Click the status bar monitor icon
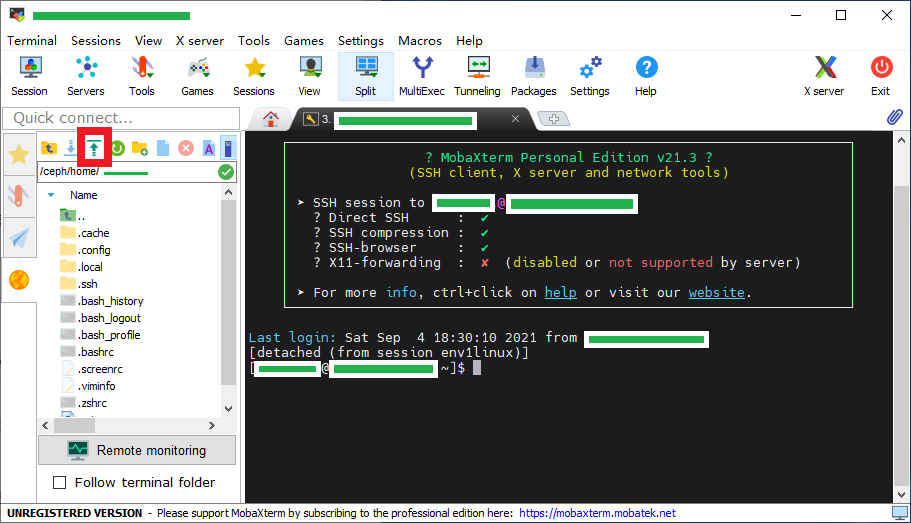Viewport: 911px width, 523px height. [x=900, y=513]
